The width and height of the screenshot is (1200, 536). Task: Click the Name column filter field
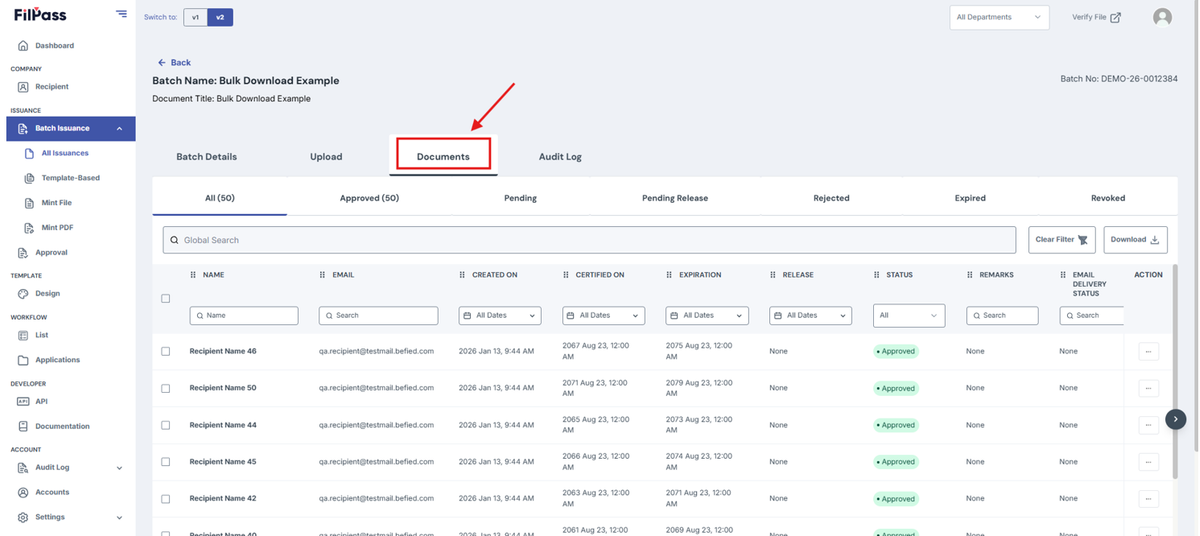click(x=244, y=315)
